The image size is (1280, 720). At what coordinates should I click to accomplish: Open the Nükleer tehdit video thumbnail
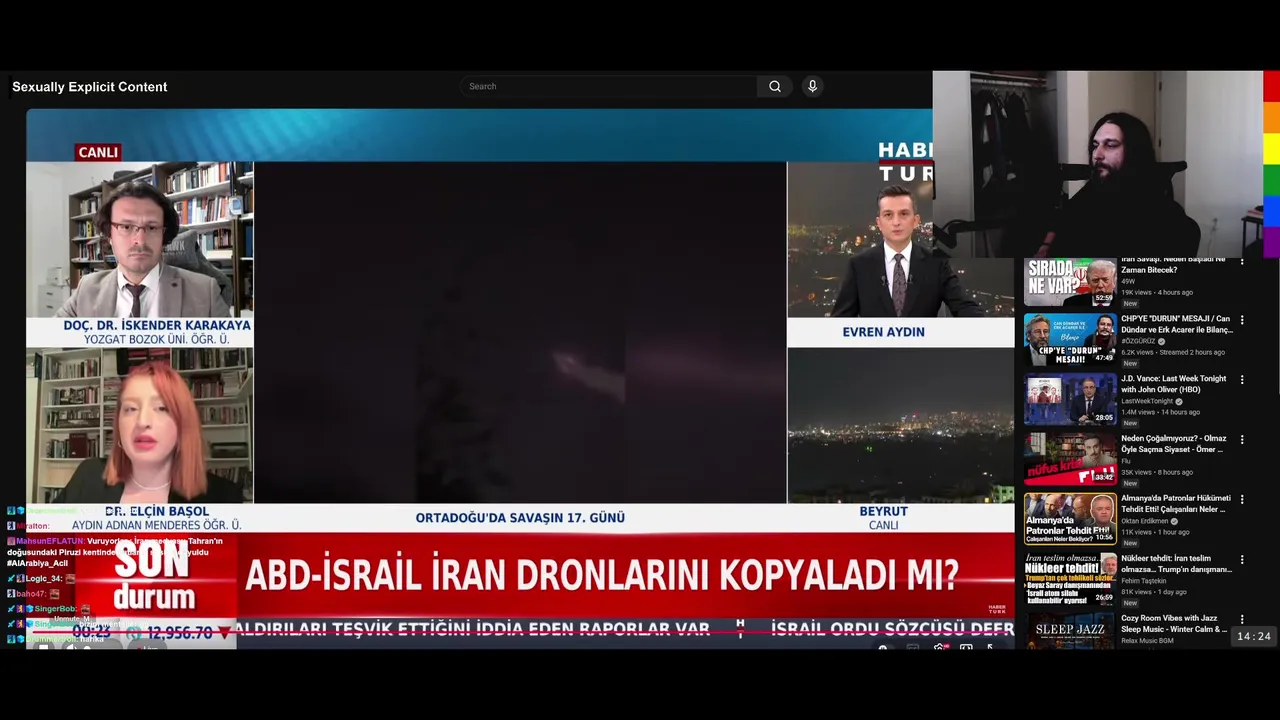pyautogui.click(x=1070, y=578)
